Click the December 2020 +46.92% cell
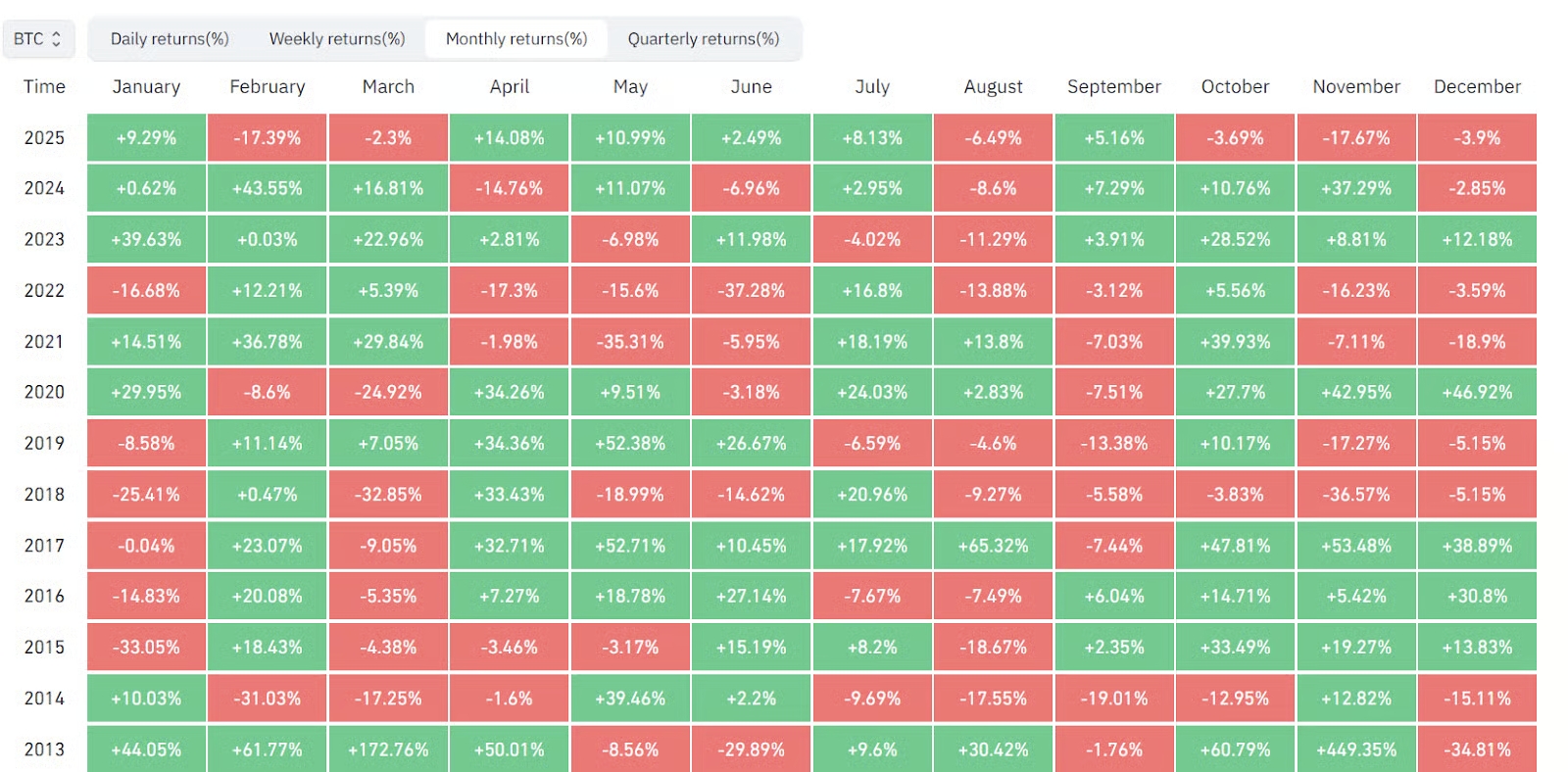 click(x=1477, y=393)
